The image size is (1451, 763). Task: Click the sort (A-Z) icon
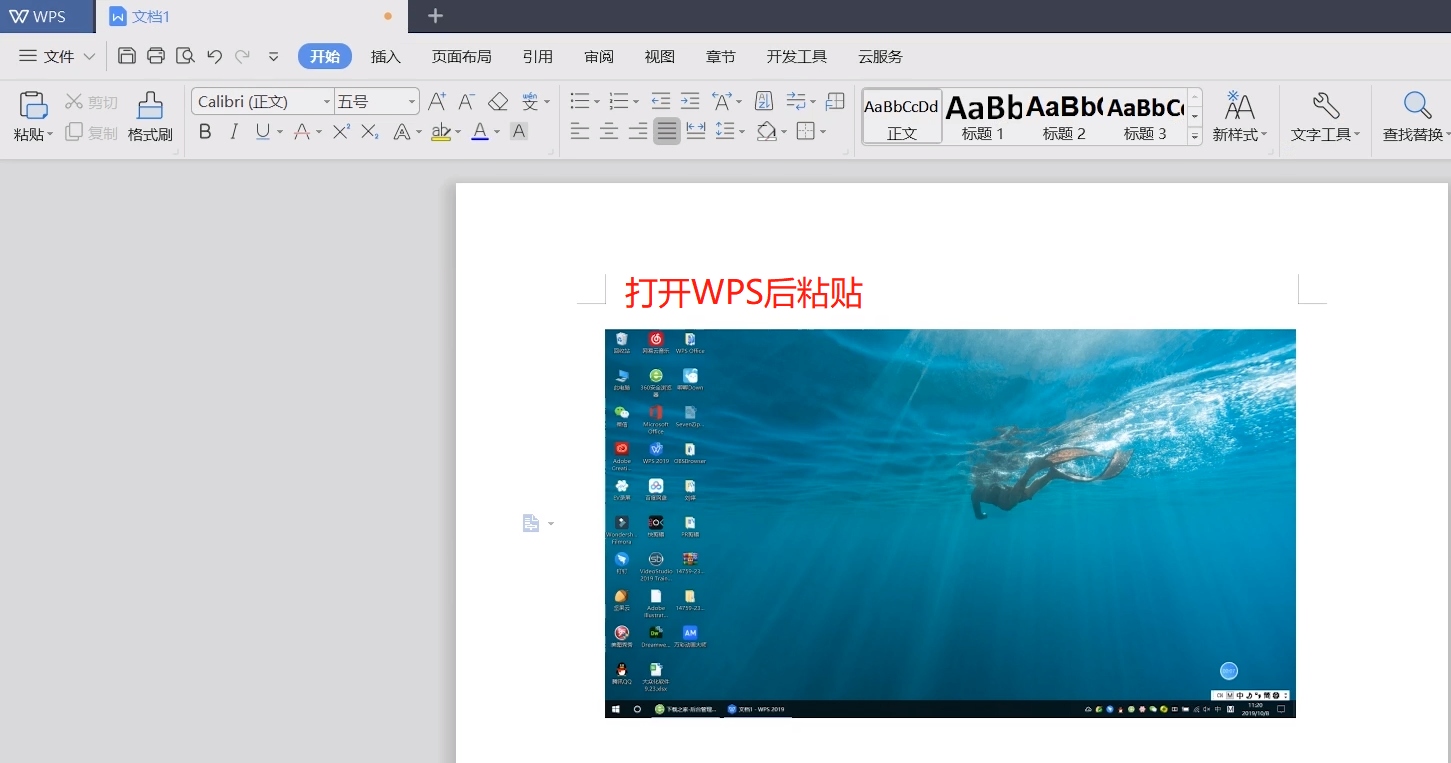[764, 101]
